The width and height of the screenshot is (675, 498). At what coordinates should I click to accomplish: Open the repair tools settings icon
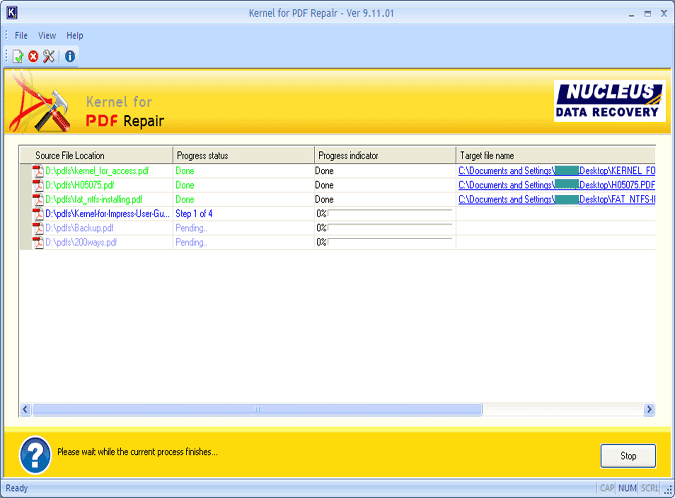tap(49, 56)
